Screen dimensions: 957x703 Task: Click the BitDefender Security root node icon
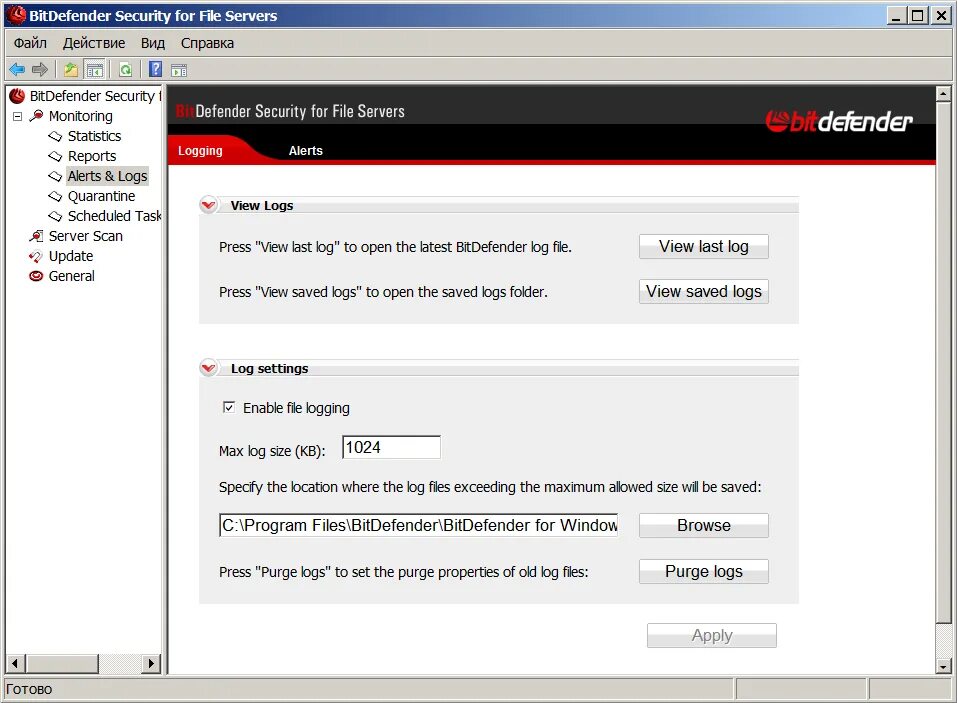(17, 96)
